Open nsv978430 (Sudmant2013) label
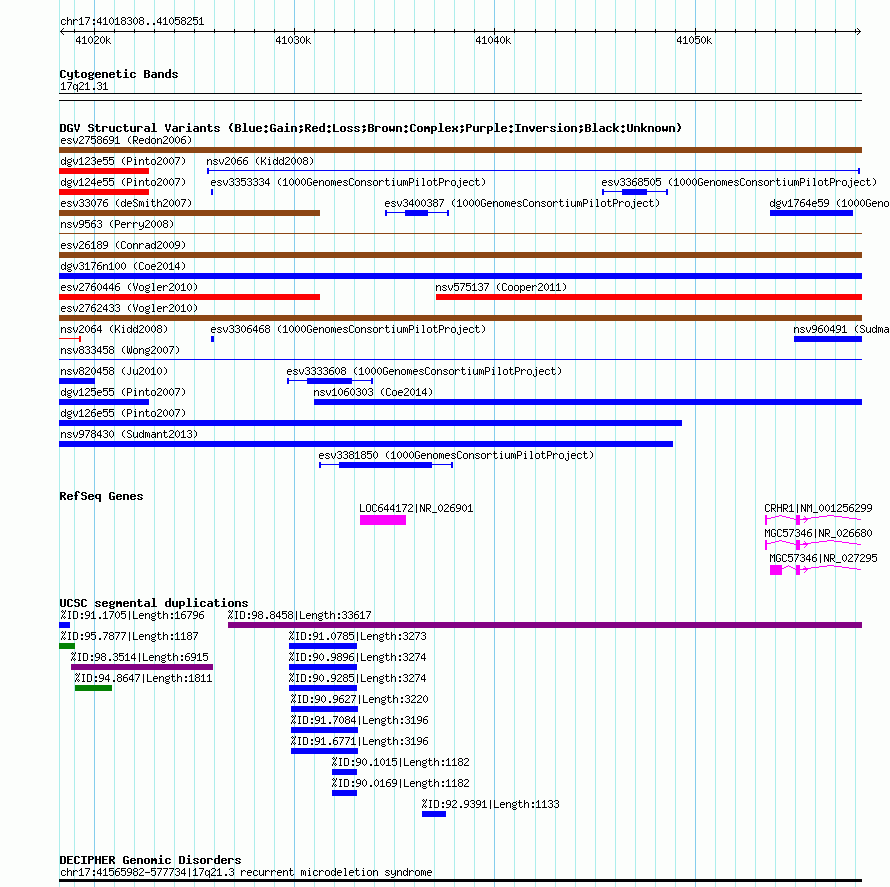 tap(129, 434)
